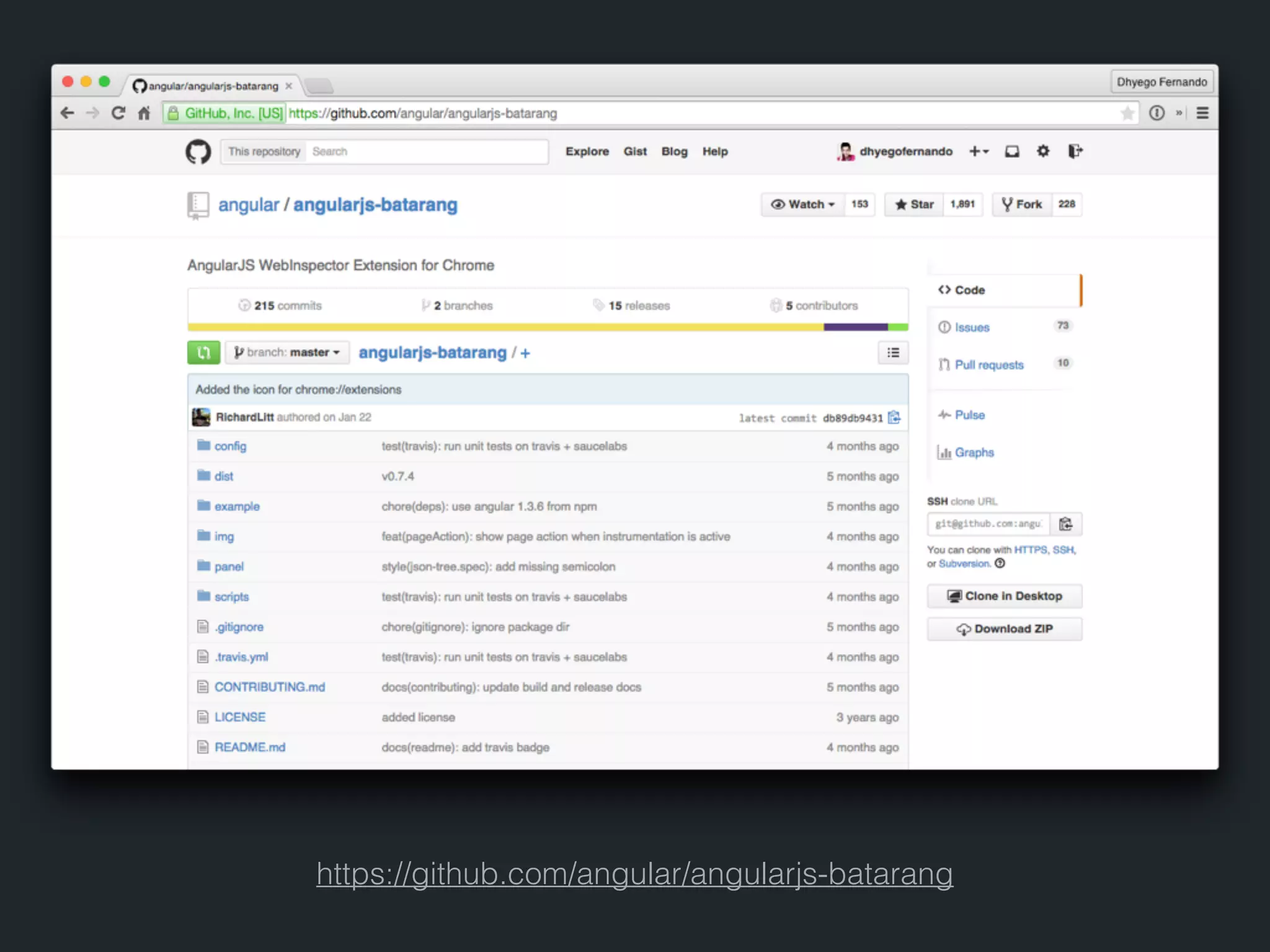Expand the branch: master selector

(287, 353)
